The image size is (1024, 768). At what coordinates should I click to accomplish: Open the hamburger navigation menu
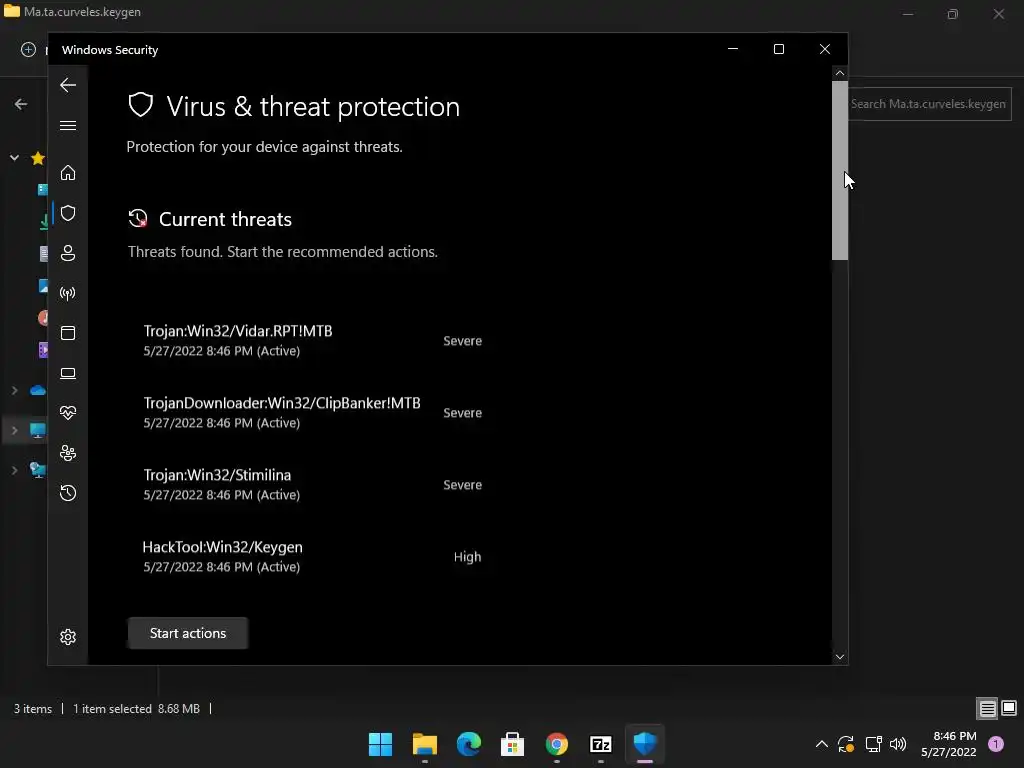68,125
